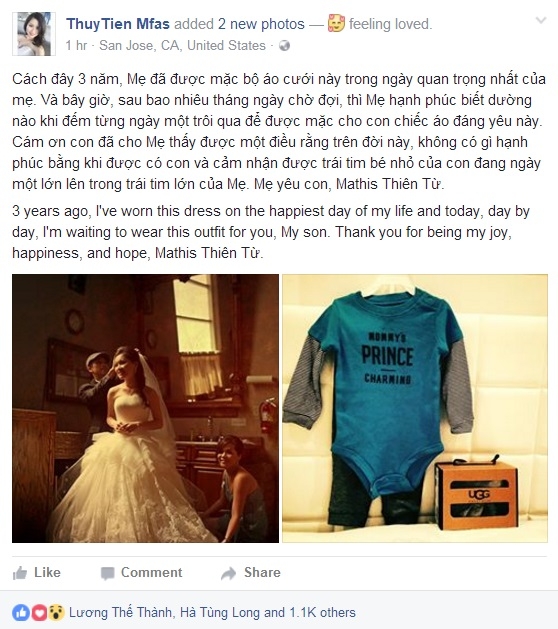Open San Jose, CA location link

coord(182,45)
